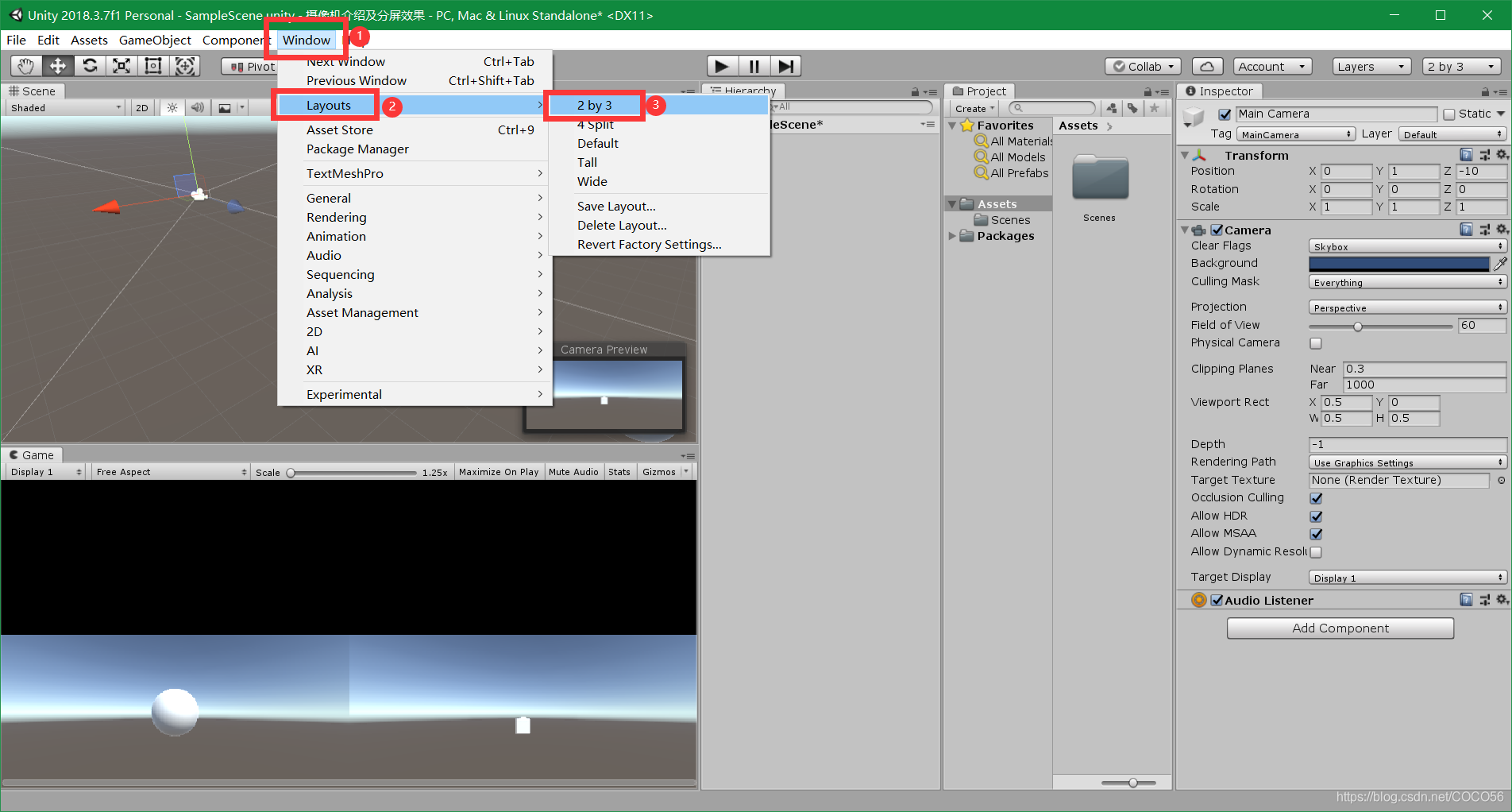Viewport: 1512px width, 812px height.
Task: Select the combined Transform tool
Action: click(x=185, y=66)
